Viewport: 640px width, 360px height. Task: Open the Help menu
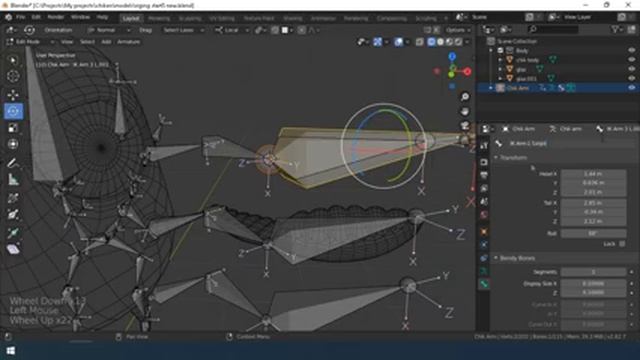tap(102, 17)
